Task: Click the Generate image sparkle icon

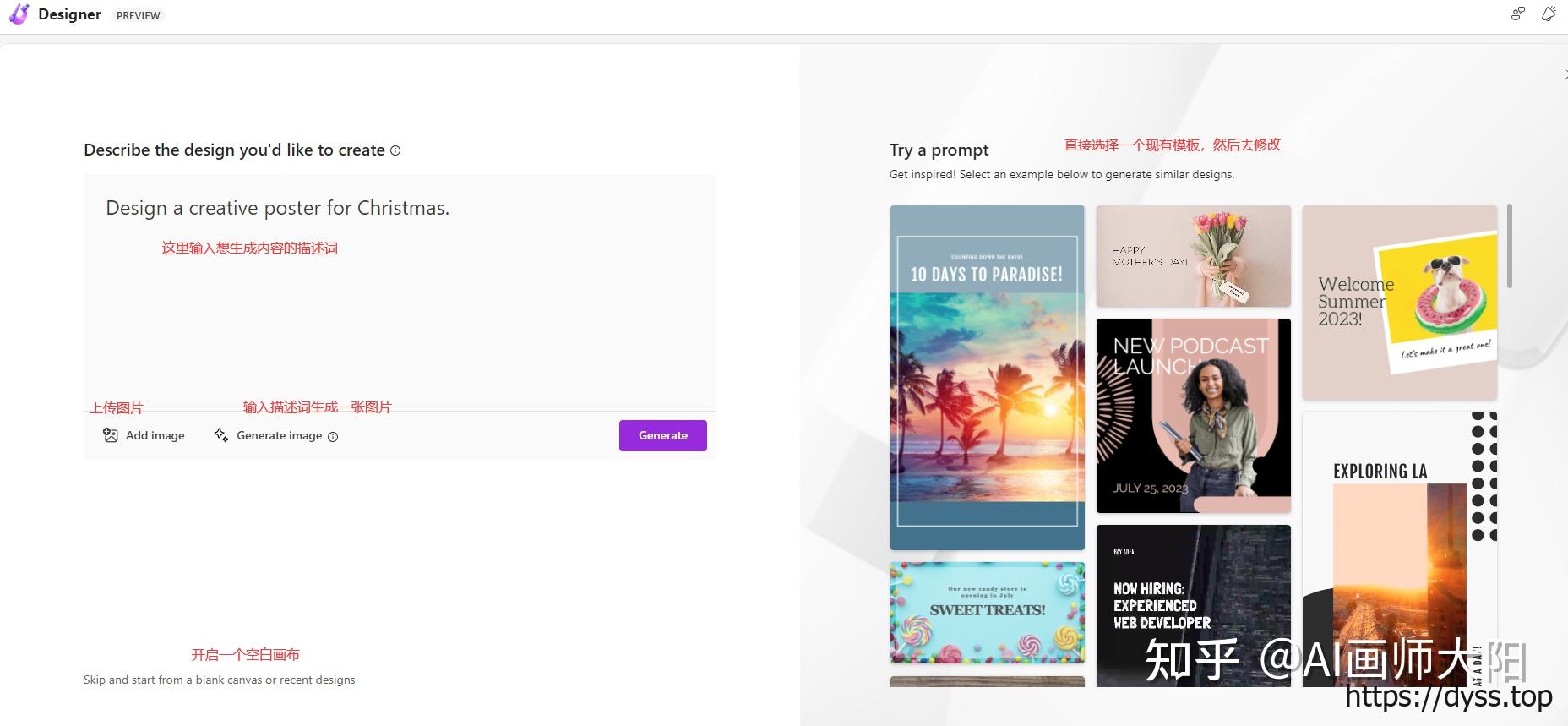Action: (x=221, y=435)
